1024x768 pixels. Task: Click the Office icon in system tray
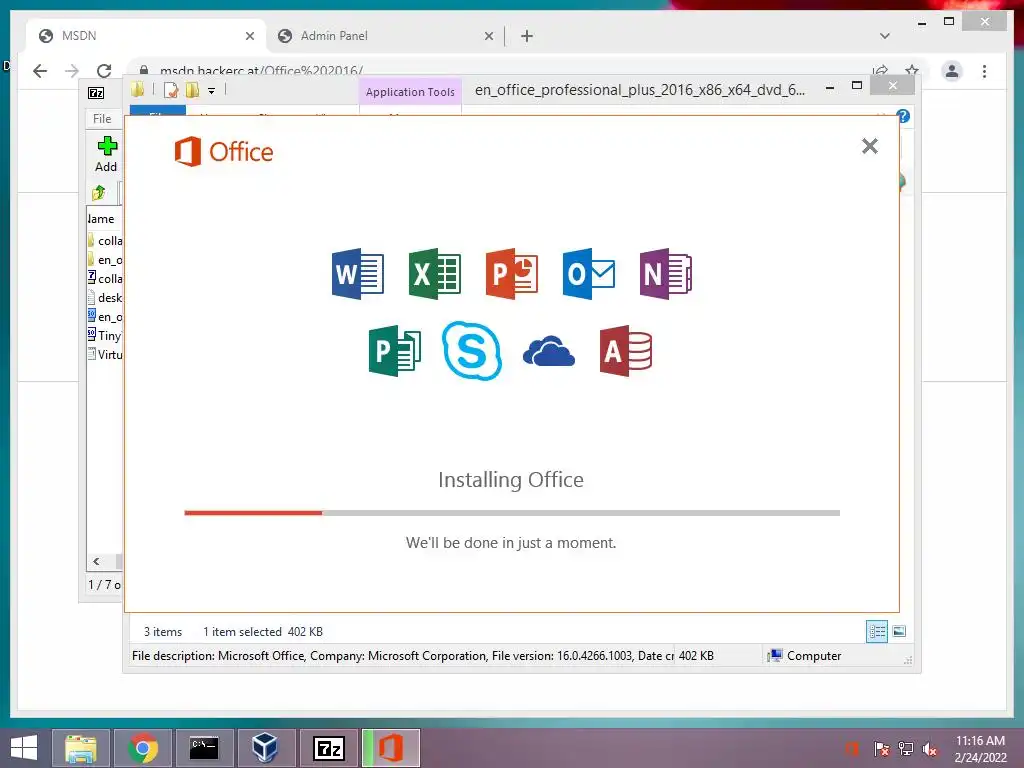852,748
